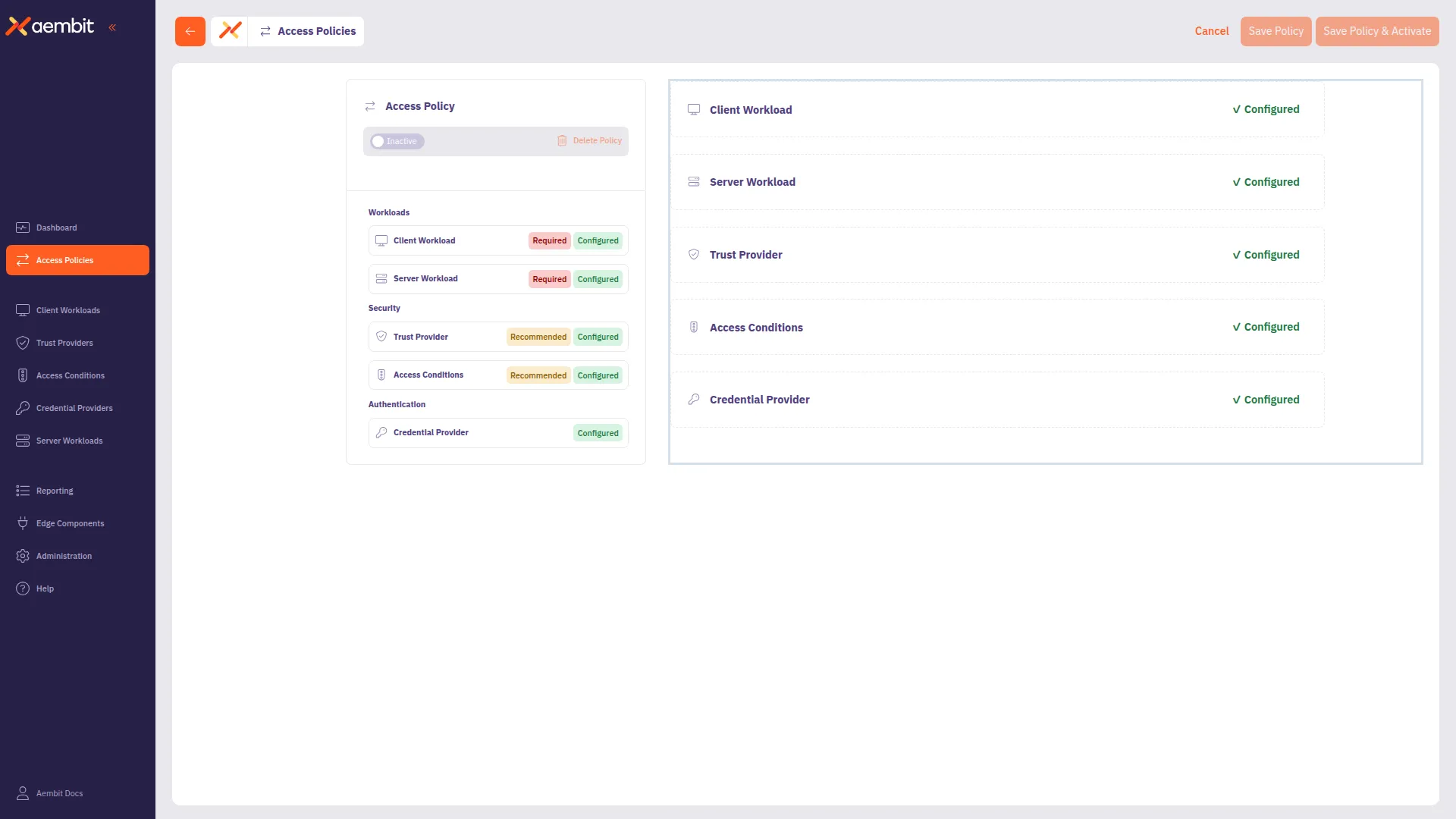This screenshot has width=1456, height=819.
Task: Click the Aembit logo in sidebar
Action: point(50,27)
